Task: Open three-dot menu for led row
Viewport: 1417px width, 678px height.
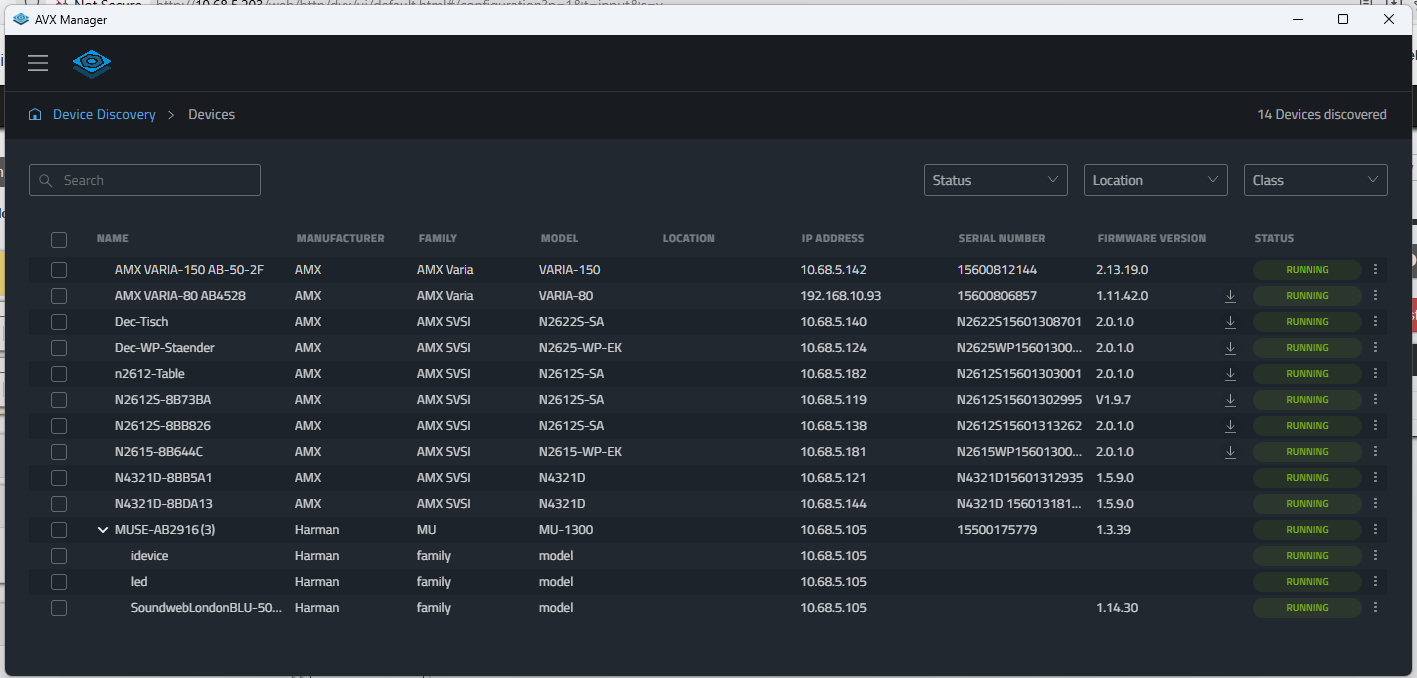Action: [1376, 582]
